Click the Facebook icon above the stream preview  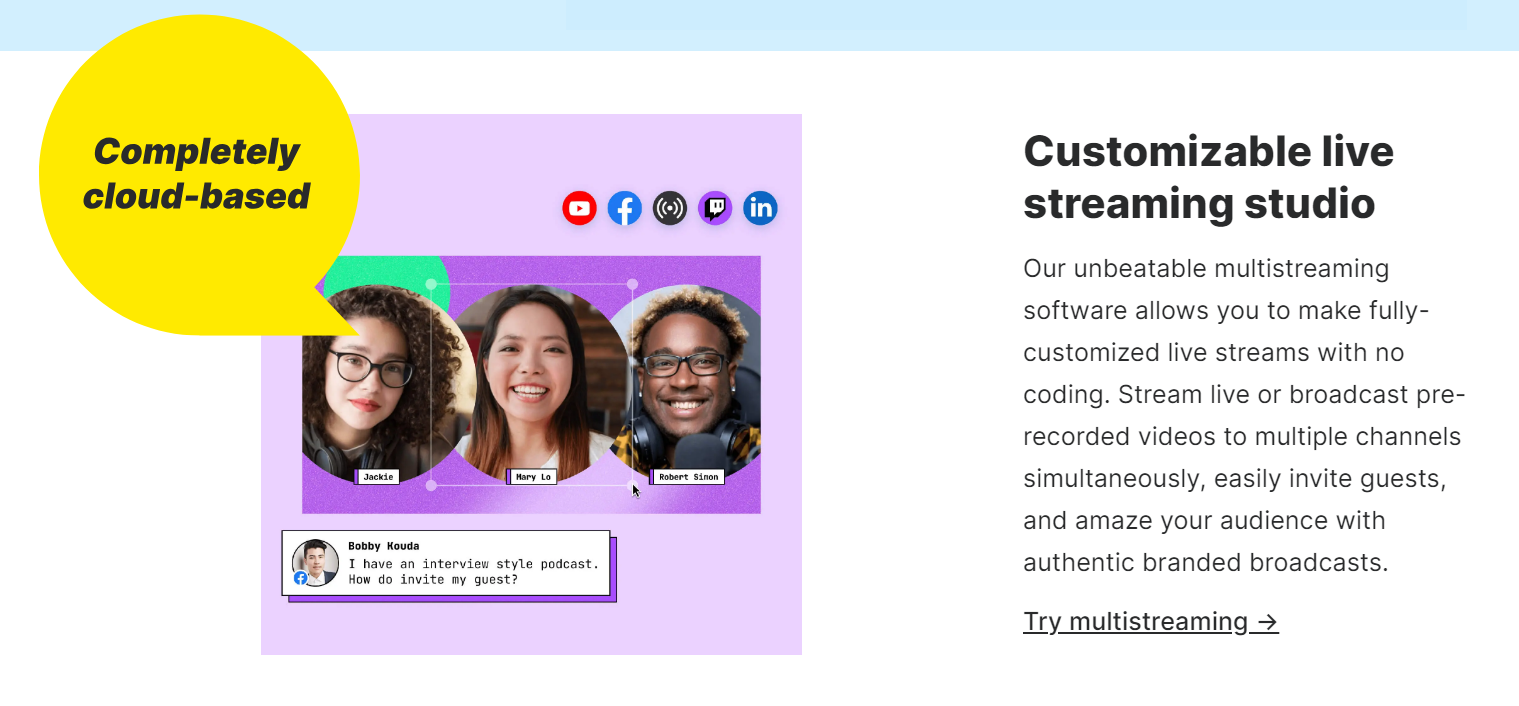click(x=625, y=208)
